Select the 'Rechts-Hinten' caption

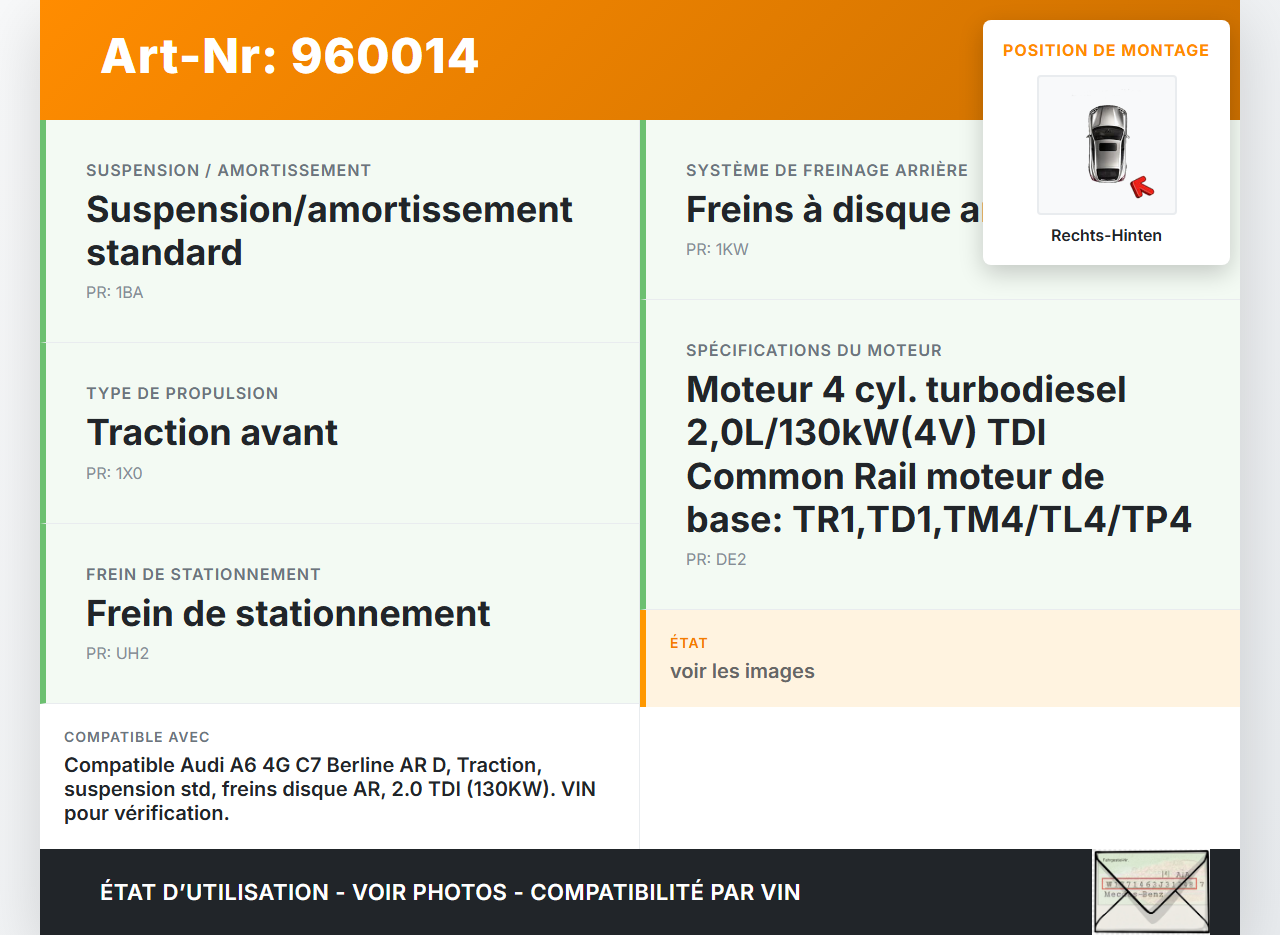coord(1106,236)
